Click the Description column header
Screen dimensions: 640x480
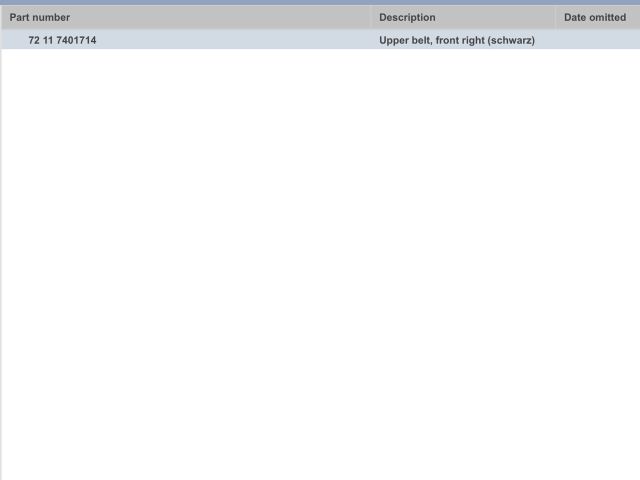click(407, 17)
